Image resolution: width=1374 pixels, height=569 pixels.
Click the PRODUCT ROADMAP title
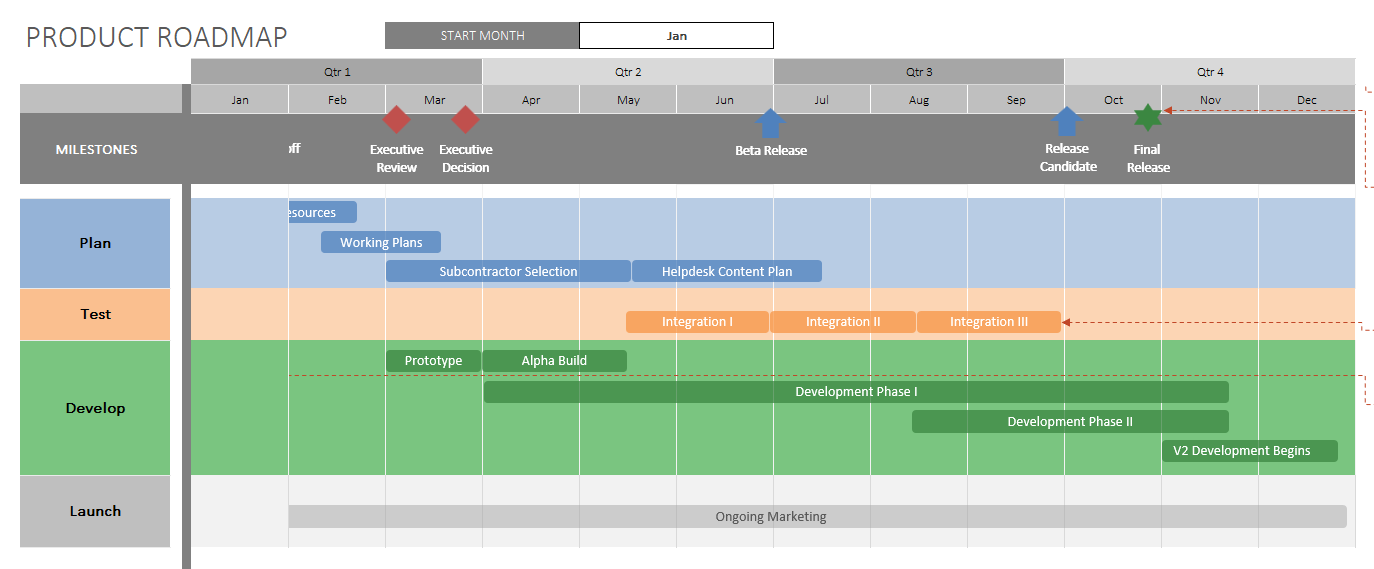tap(157, 37)
